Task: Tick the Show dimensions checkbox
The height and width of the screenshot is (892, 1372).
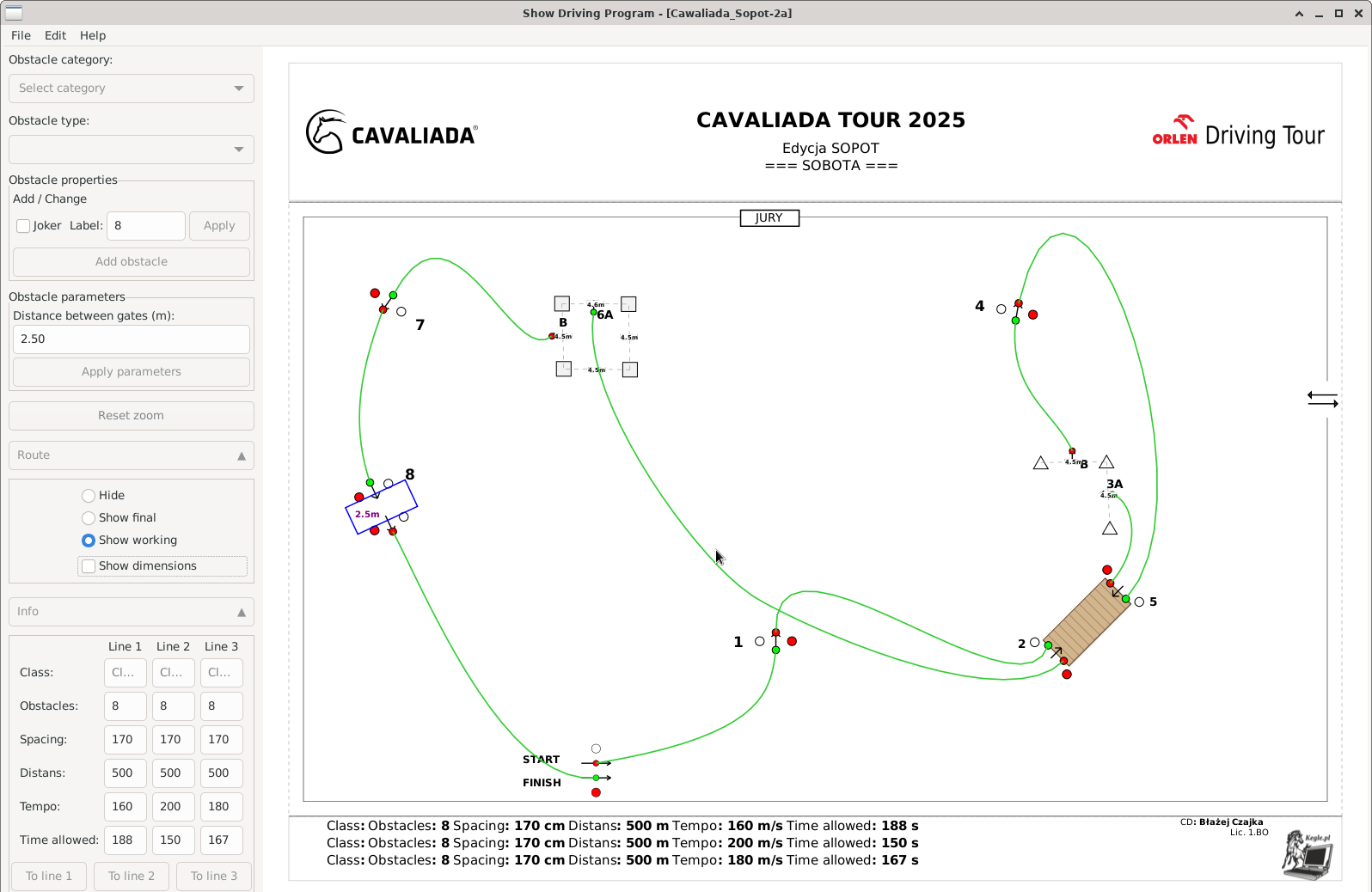Action: tap(89, 566)
